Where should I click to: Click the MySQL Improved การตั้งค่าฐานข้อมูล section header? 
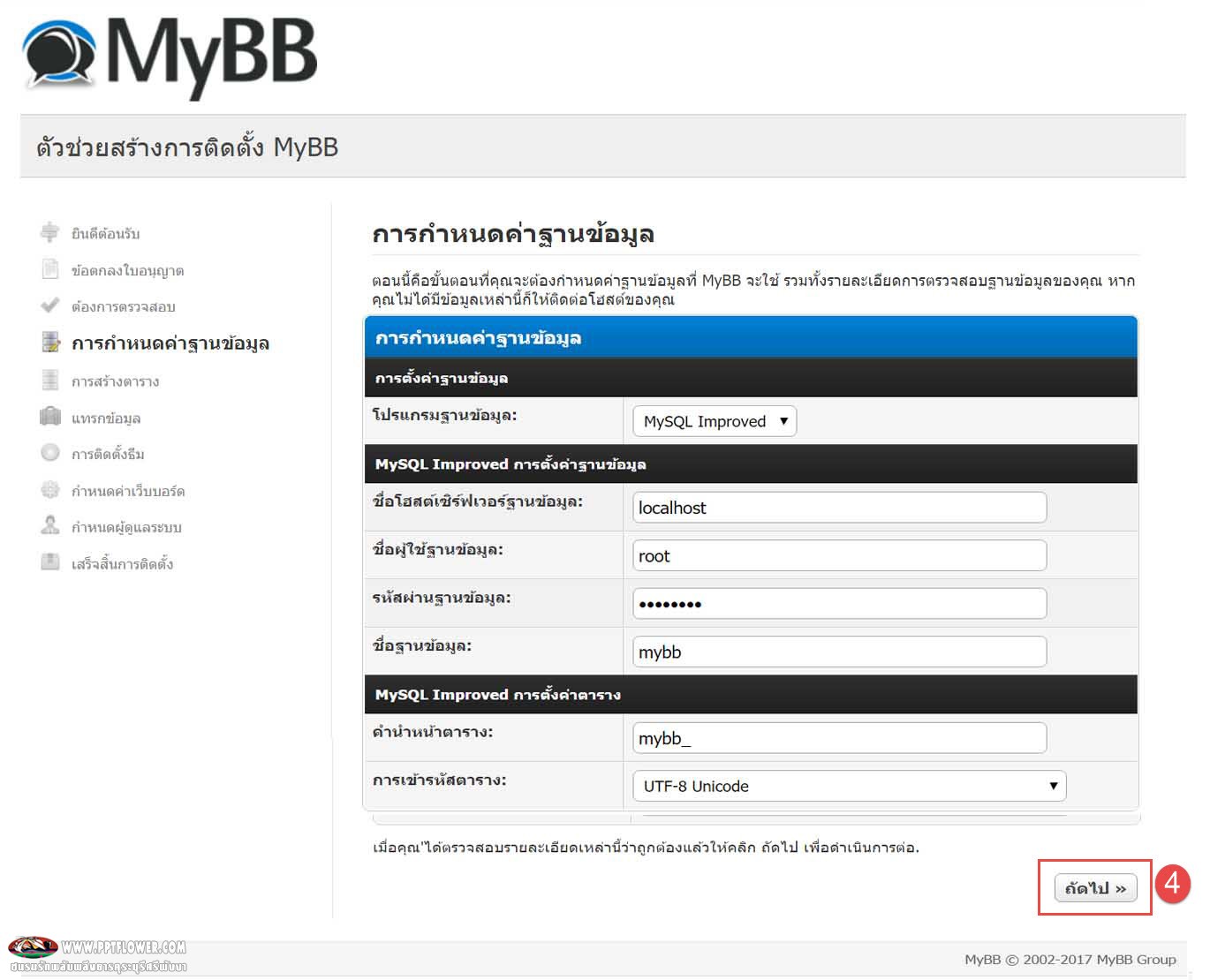tap(510, 464)
